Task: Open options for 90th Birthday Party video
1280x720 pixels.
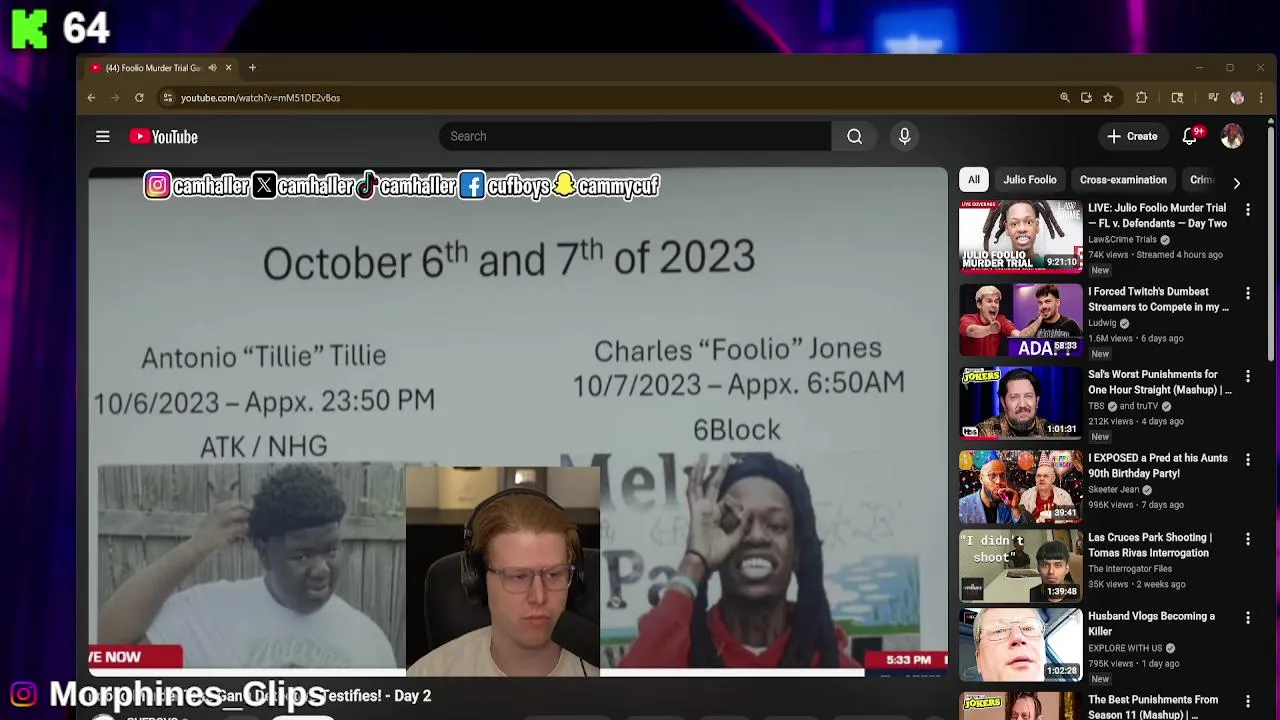Action: pos(1248,459)
